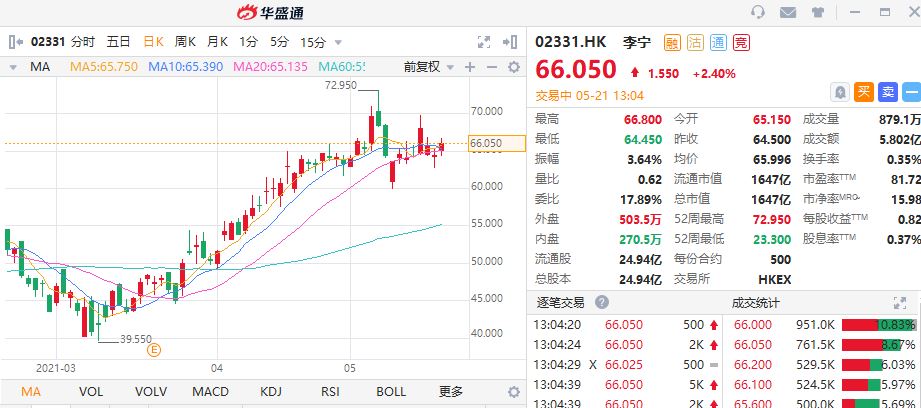921x408 pixels.
Task: Select the KDJ indicator tab
Action: pos(271,392)
